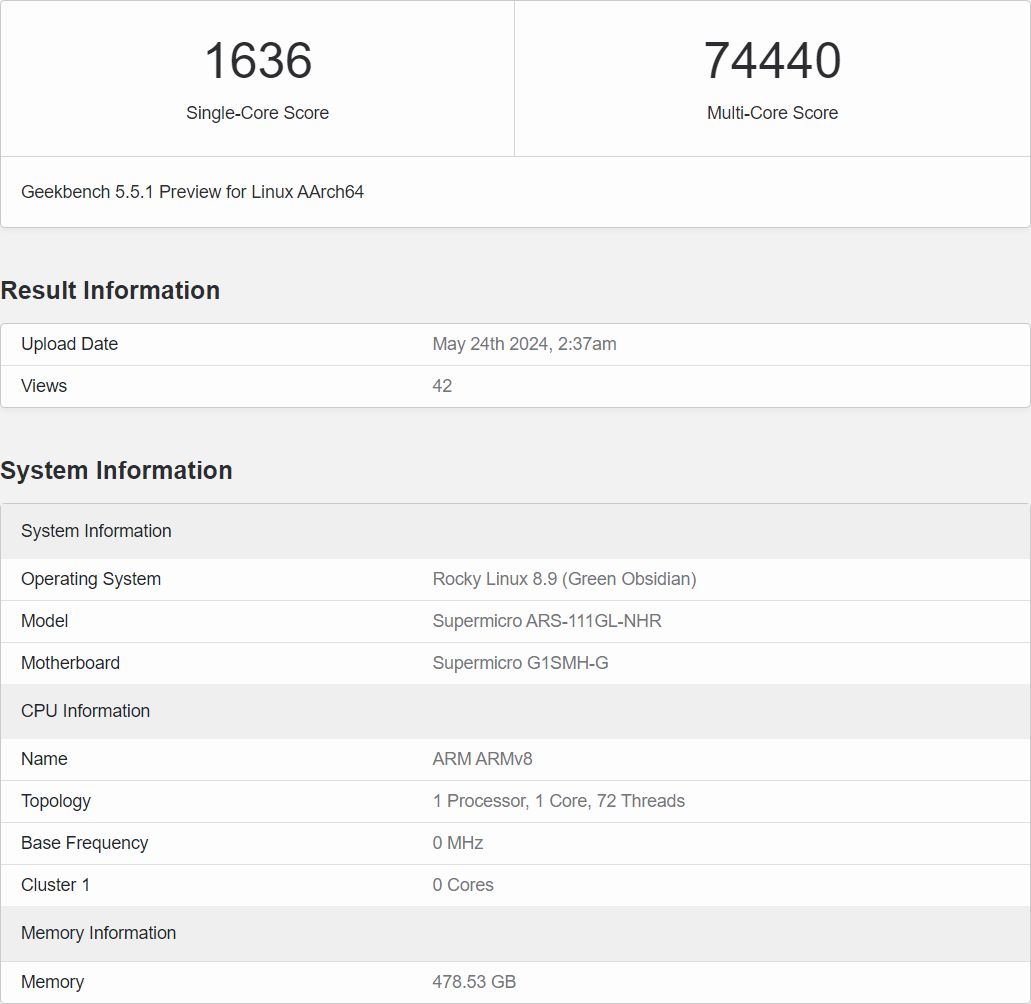Click the Supermicro ARS-111GL-NHR model value
The height and width of the screenshot is (1004, 1031).
point(547,621)
